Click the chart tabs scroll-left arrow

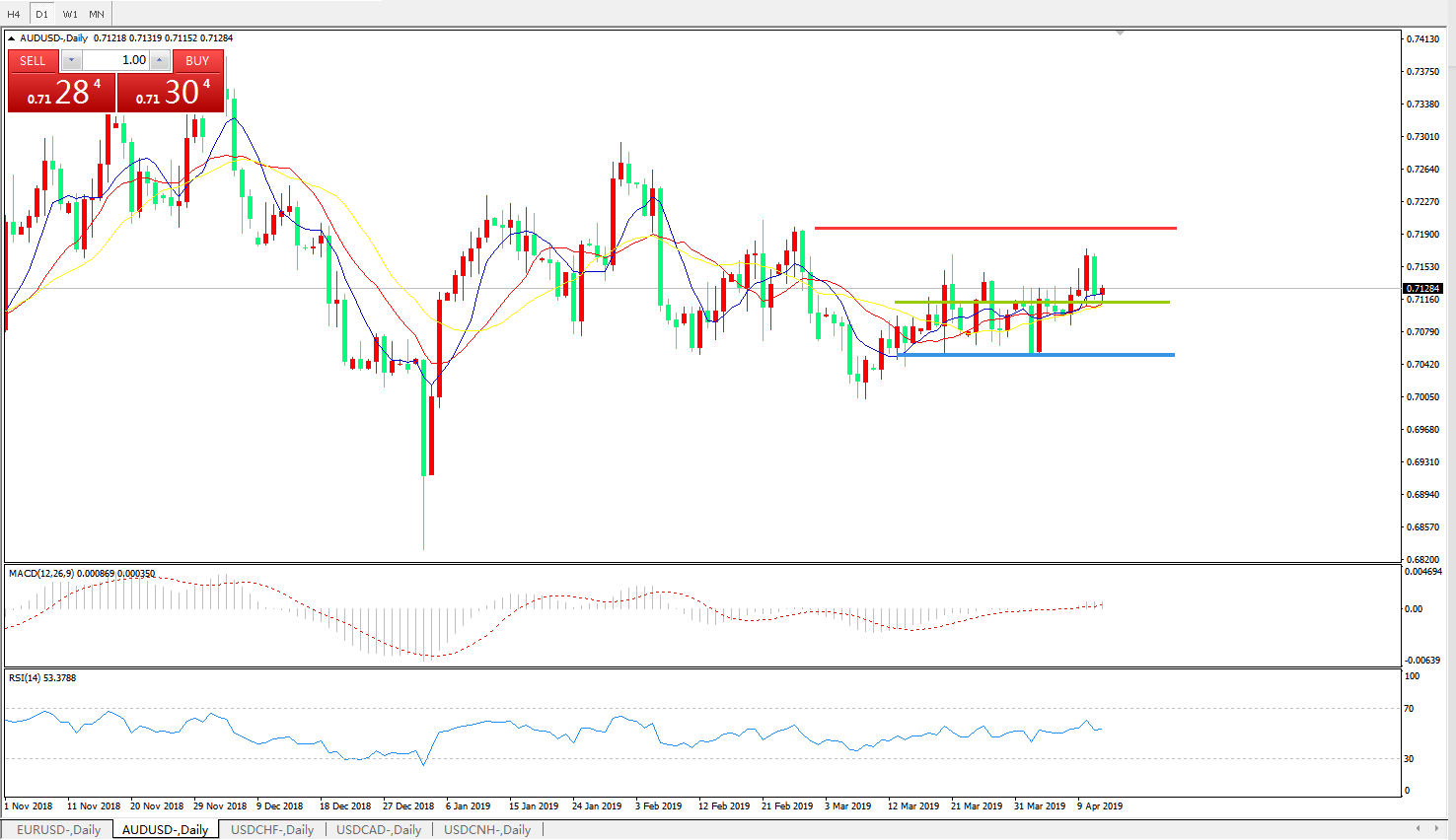(x=1418, y=828)
